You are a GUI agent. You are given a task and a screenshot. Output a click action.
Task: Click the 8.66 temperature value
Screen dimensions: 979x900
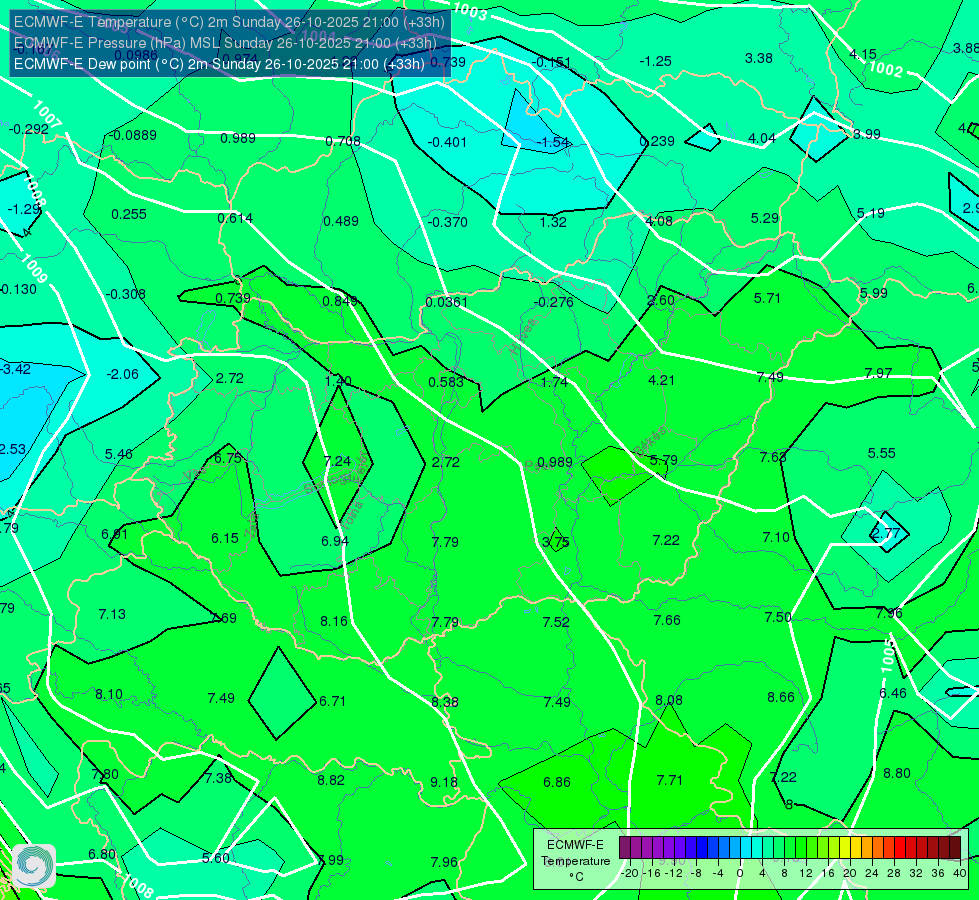click(x=781, y=697)
